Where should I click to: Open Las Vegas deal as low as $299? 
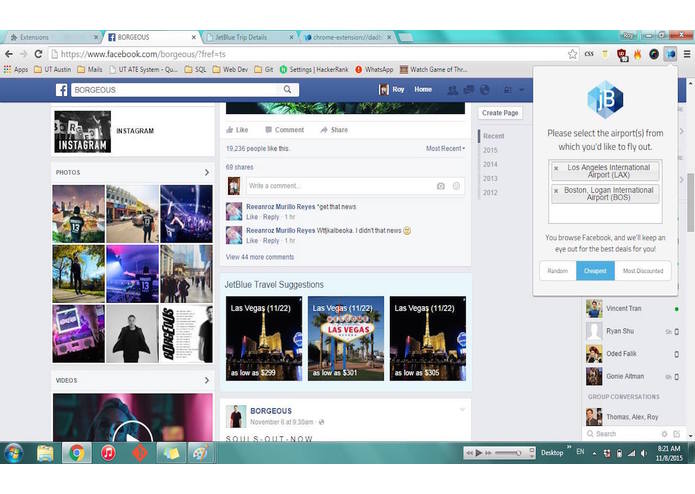pos(264,338)
